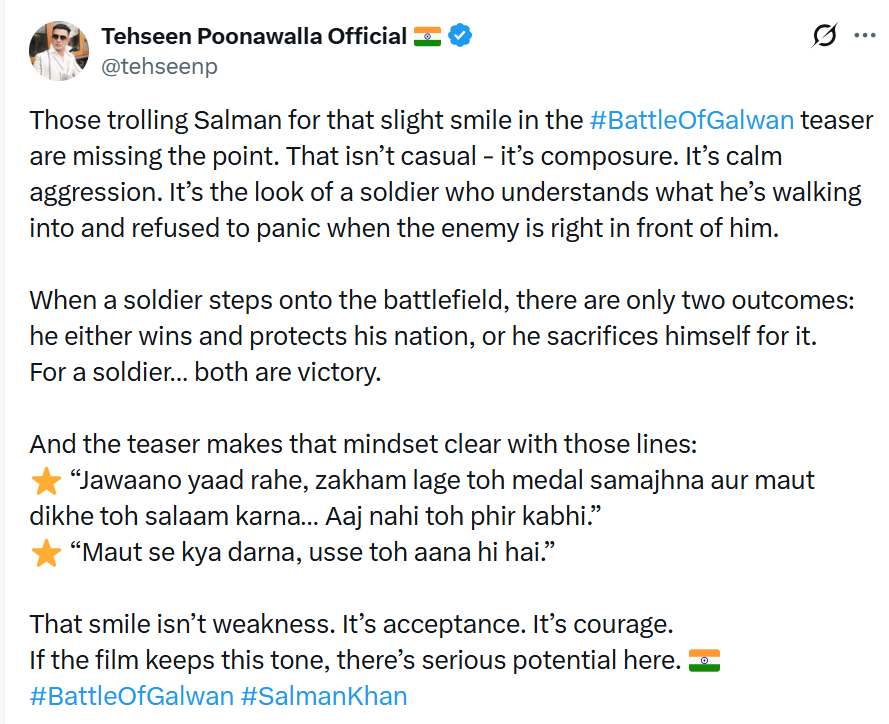Click India flag emoji beside the display name
Viewport: 889px width, 724px height.
[x=424, y=37]
